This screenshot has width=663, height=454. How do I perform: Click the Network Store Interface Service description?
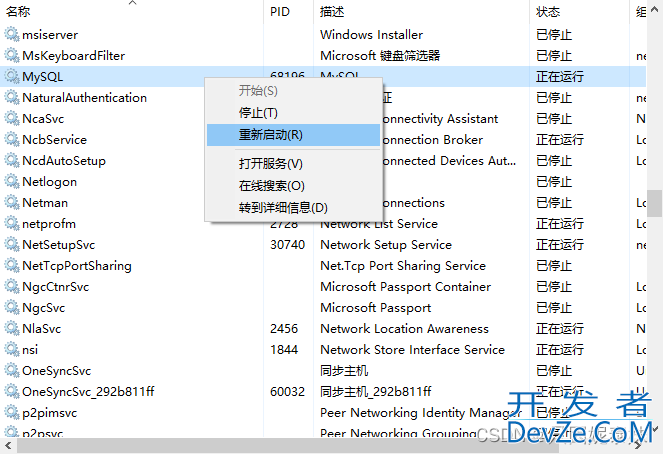click(x=413, y=350)
